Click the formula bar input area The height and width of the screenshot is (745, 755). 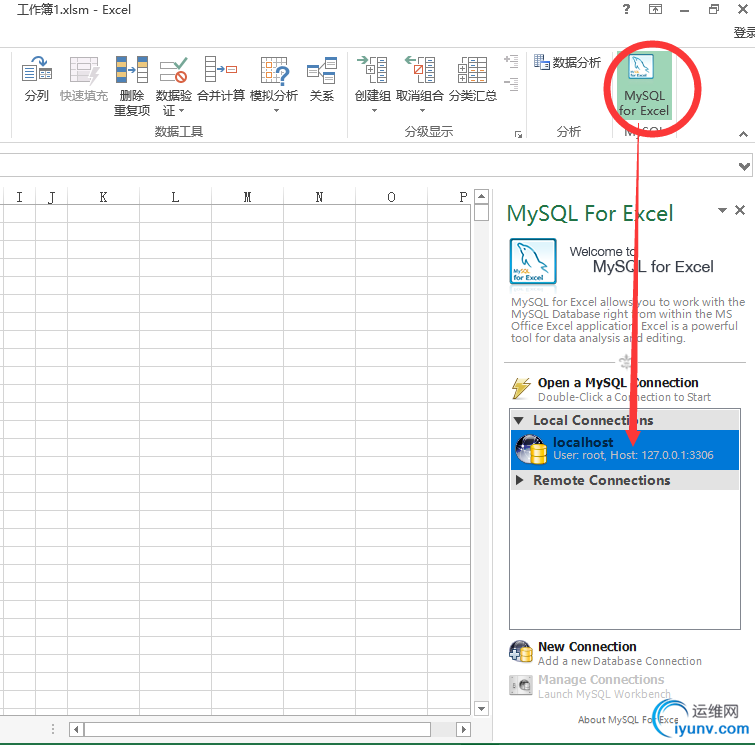pos(366,166)
